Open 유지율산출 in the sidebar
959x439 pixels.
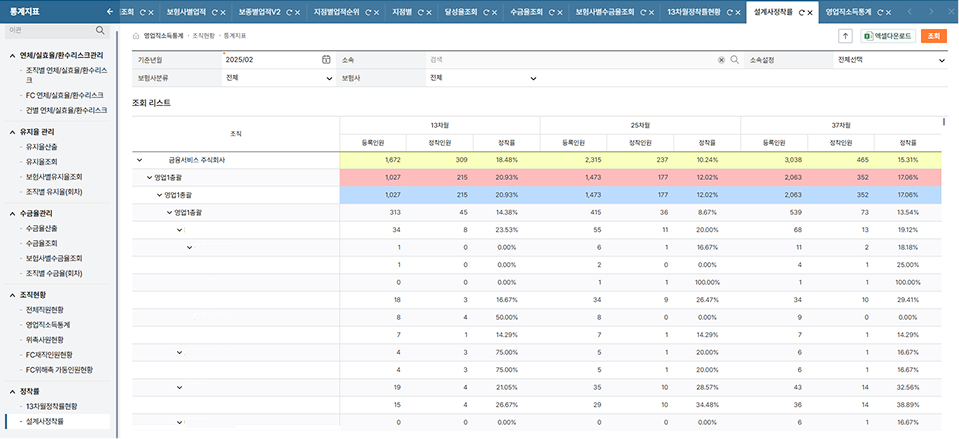point(42,147)
